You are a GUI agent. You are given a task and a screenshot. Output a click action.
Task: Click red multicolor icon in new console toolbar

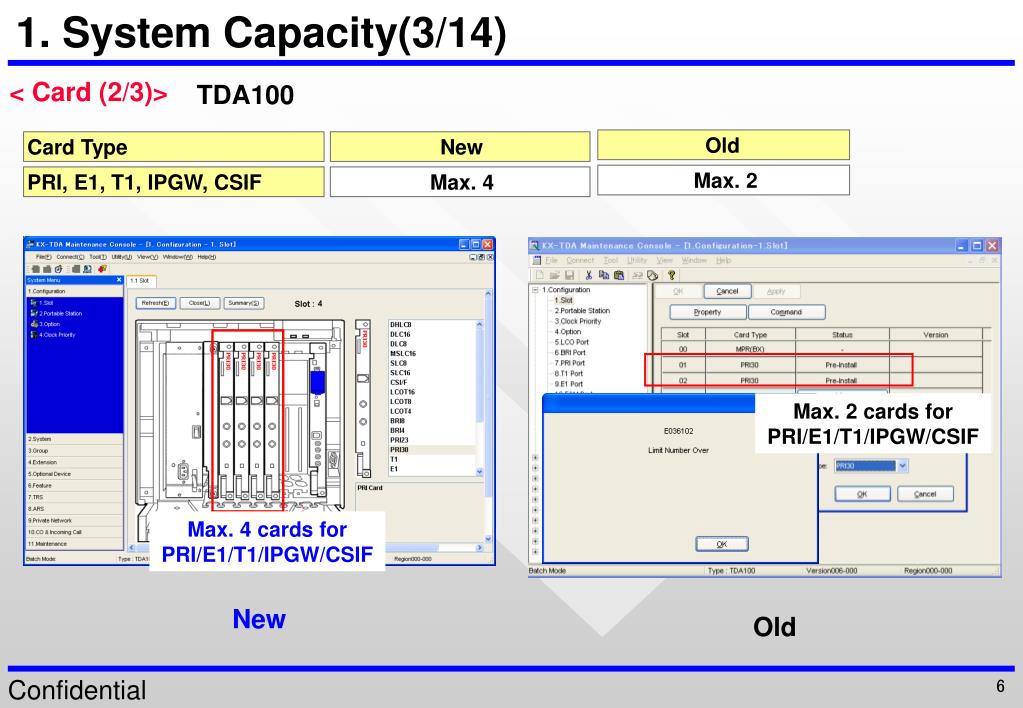point(102,268)
